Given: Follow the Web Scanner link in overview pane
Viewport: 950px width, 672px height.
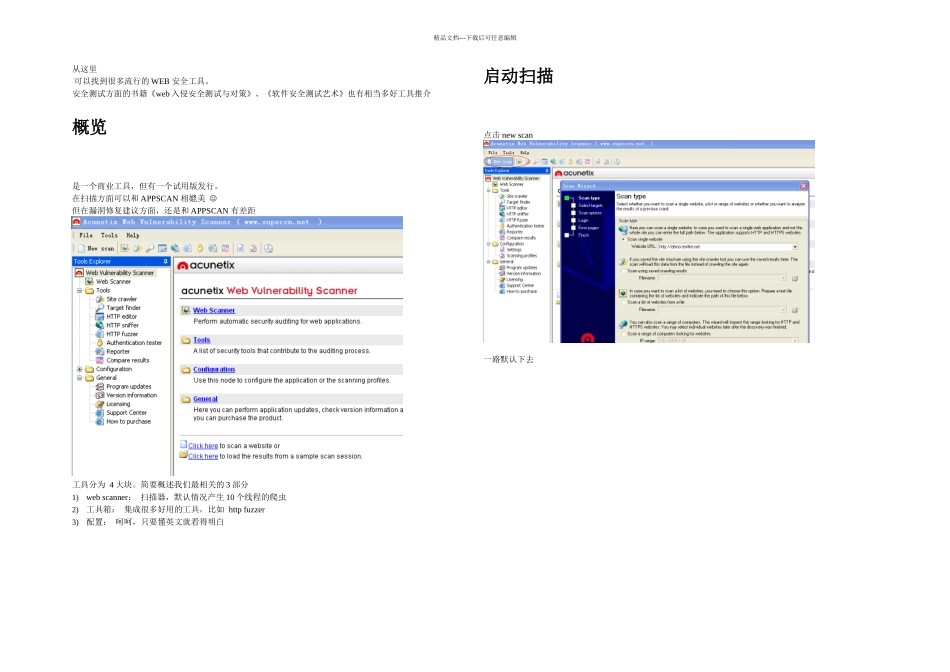Looking at the screenshot, I should point(214,310).
